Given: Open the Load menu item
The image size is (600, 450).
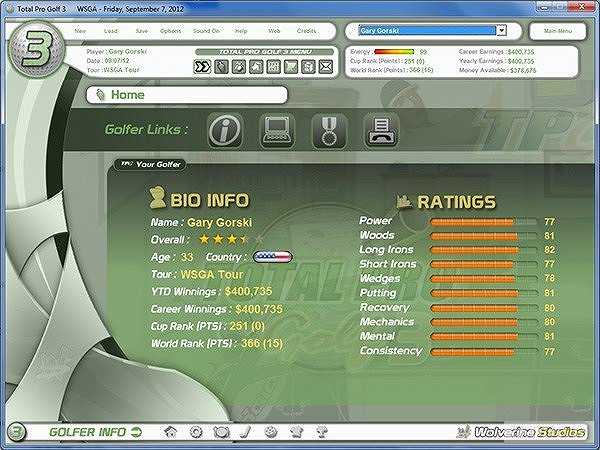Looking at the screenshot, I should coord(111,31).
